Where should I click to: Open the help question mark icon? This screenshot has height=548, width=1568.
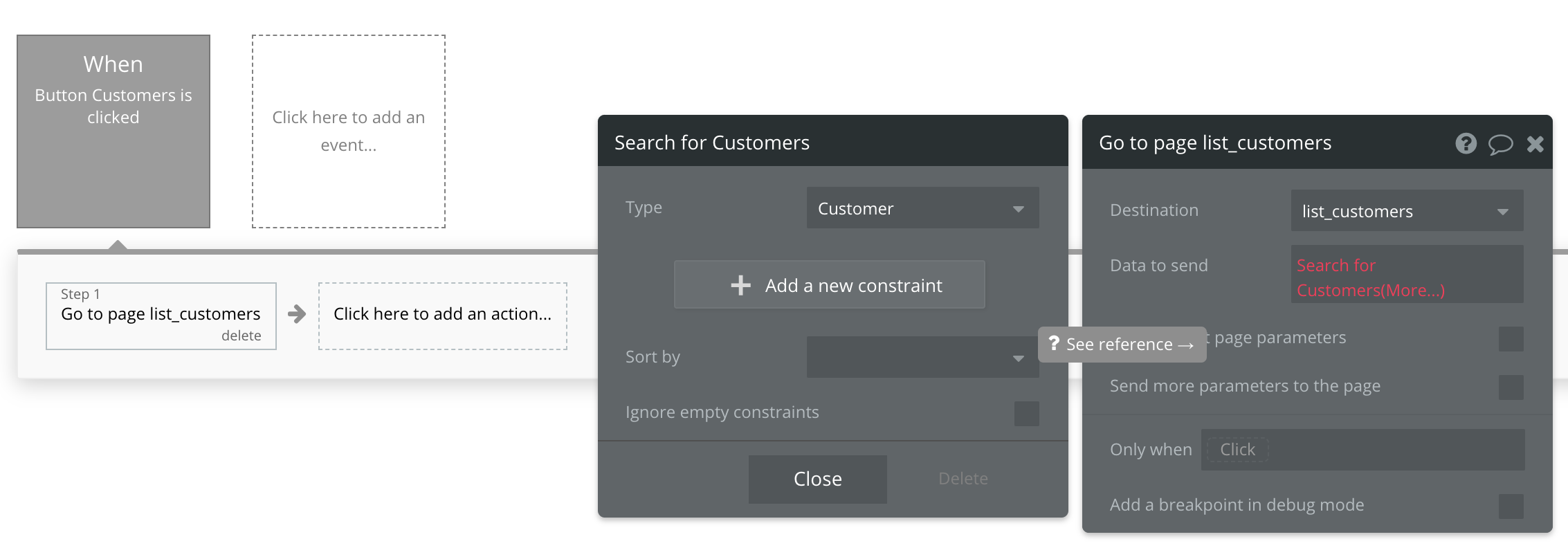1466,143
